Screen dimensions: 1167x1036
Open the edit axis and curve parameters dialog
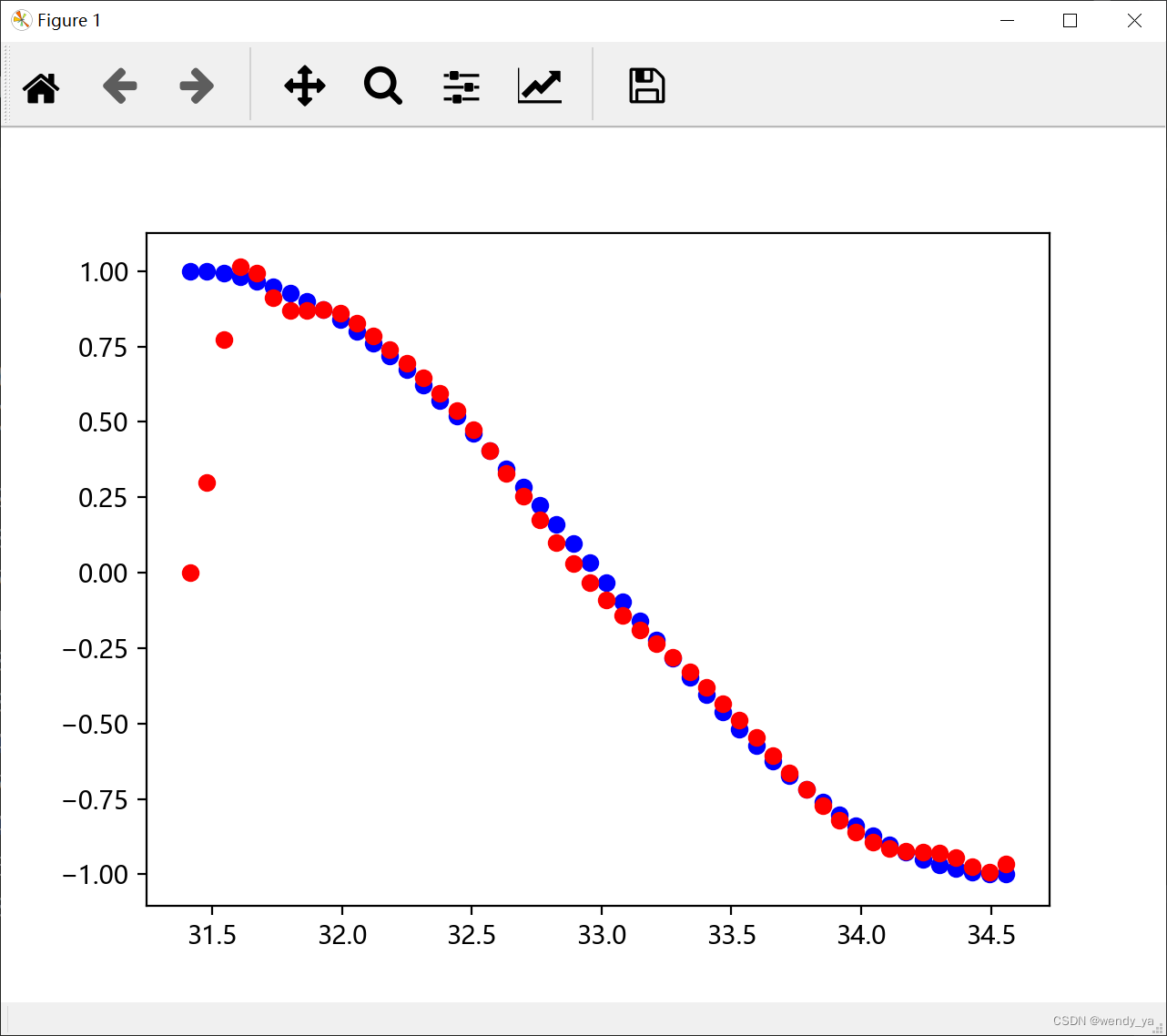pos(540,86)
